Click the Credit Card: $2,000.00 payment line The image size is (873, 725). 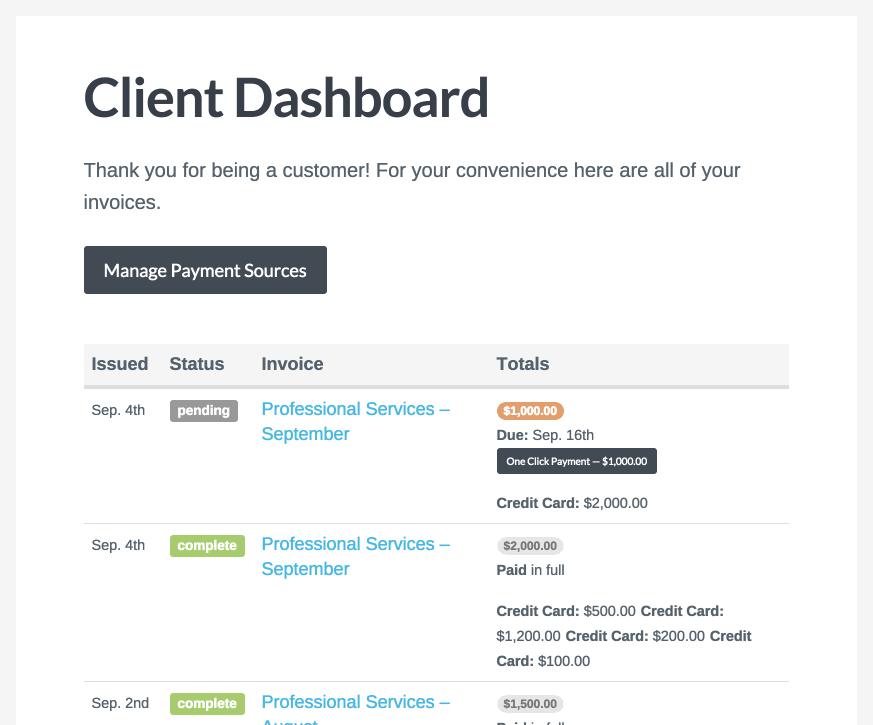coord(572,503)
